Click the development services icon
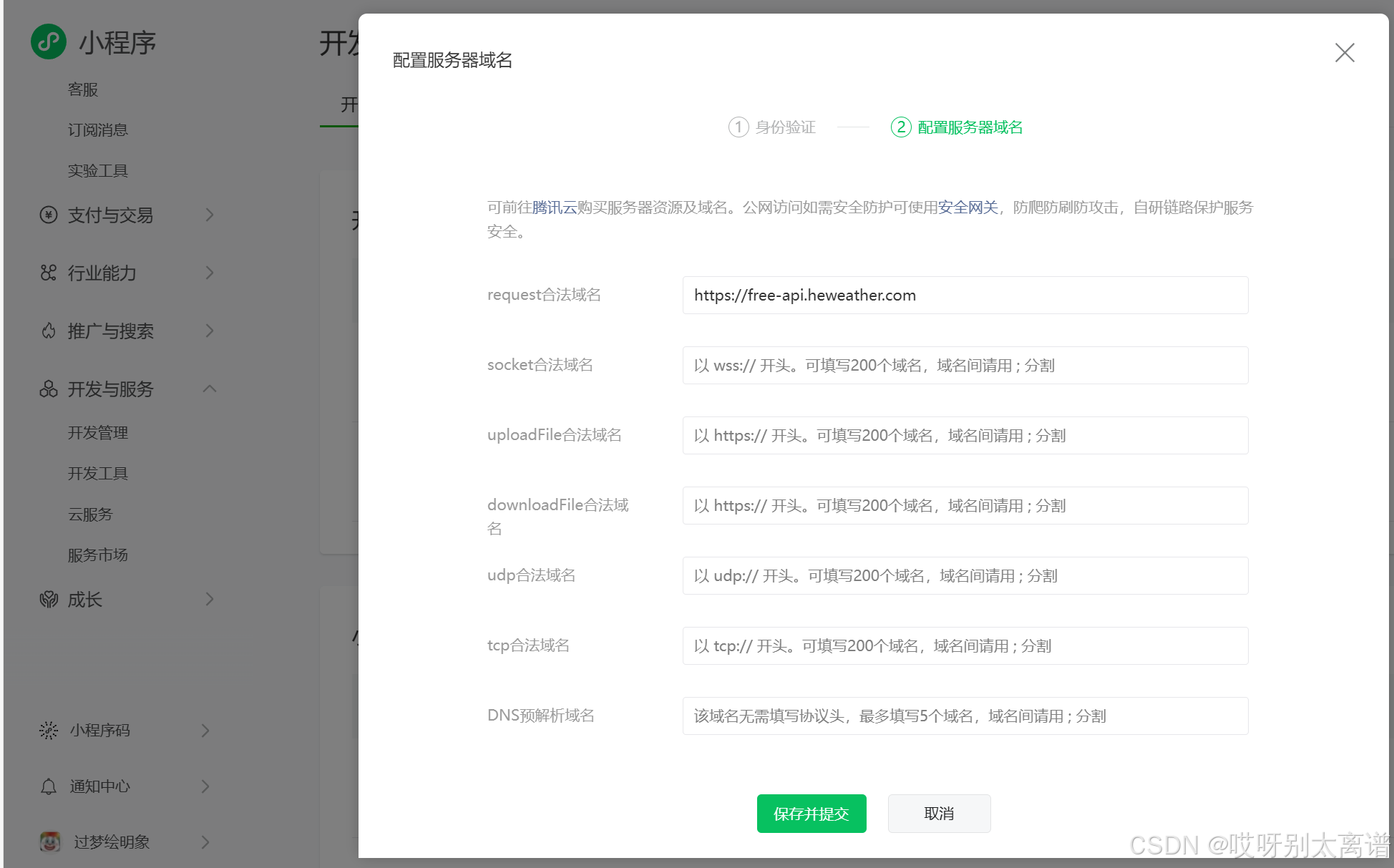Screen dimensions: 1394x868 [x=49, y=389]
